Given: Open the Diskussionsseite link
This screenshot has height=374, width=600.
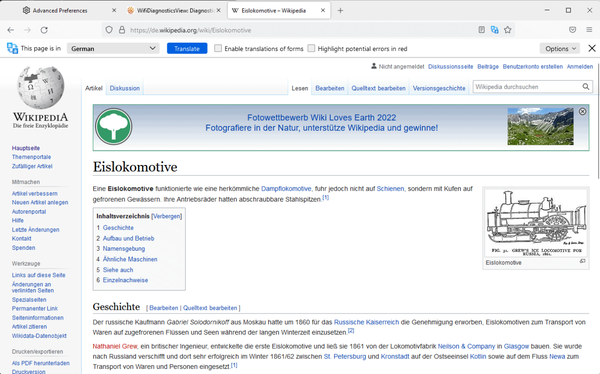Looking at the screenshot, I should [450, 67].
